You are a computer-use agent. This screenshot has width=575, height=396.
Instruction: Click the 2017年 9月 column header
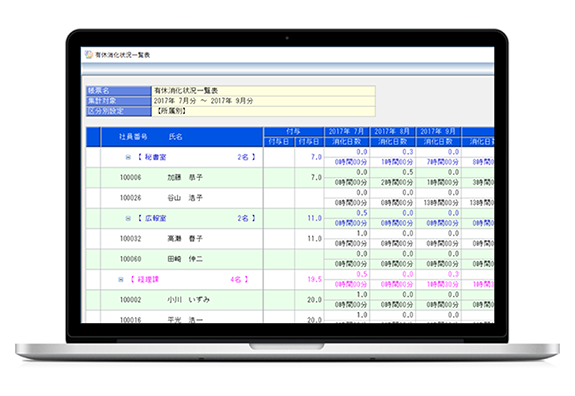click(438, 131)
